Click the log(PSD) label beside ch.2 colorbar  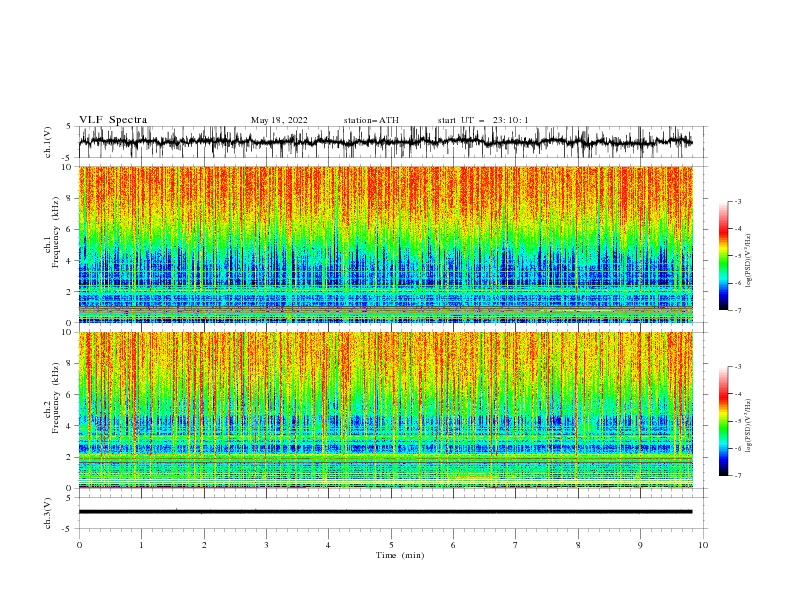(749, 425)
